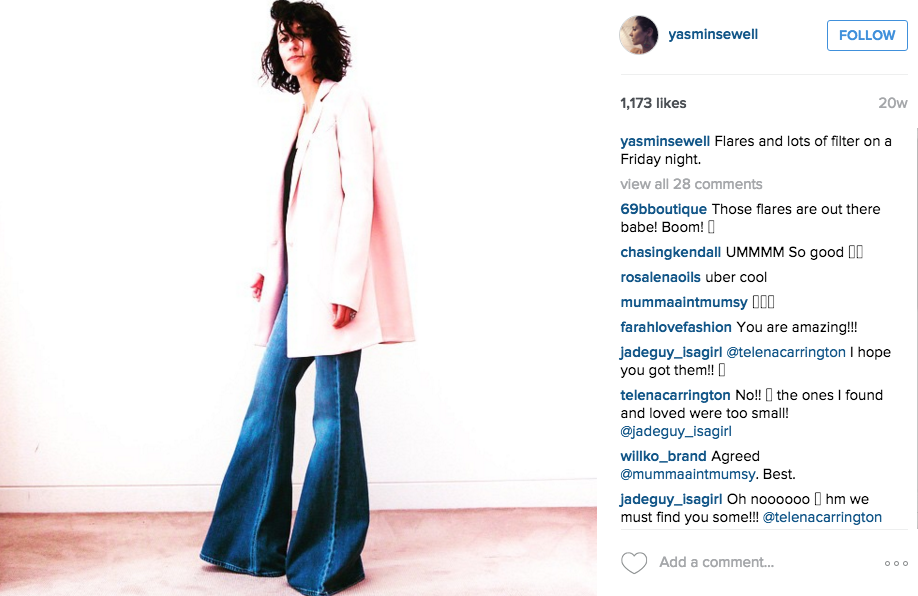Follow yasminsewell with the FOLLOW button

tap(867, 35)
